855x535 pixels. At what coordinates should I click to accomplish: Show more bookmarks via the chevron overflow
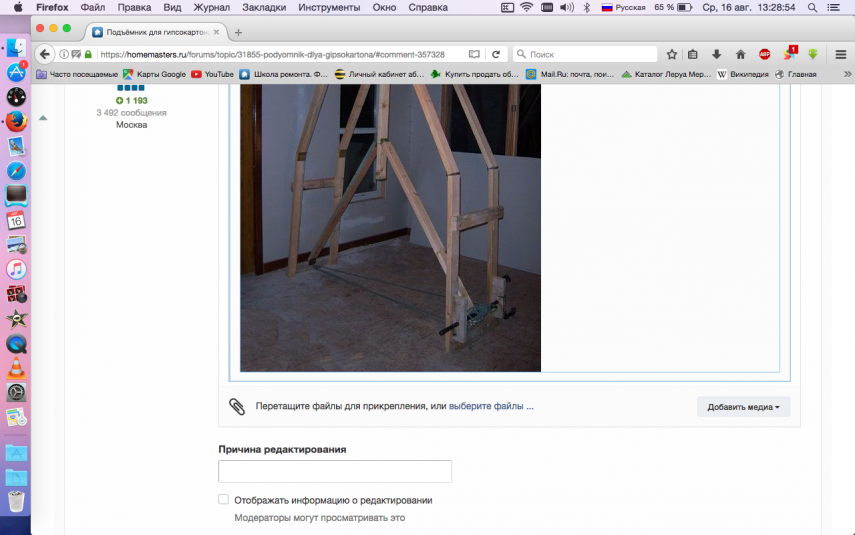click(x=847, y=74)
